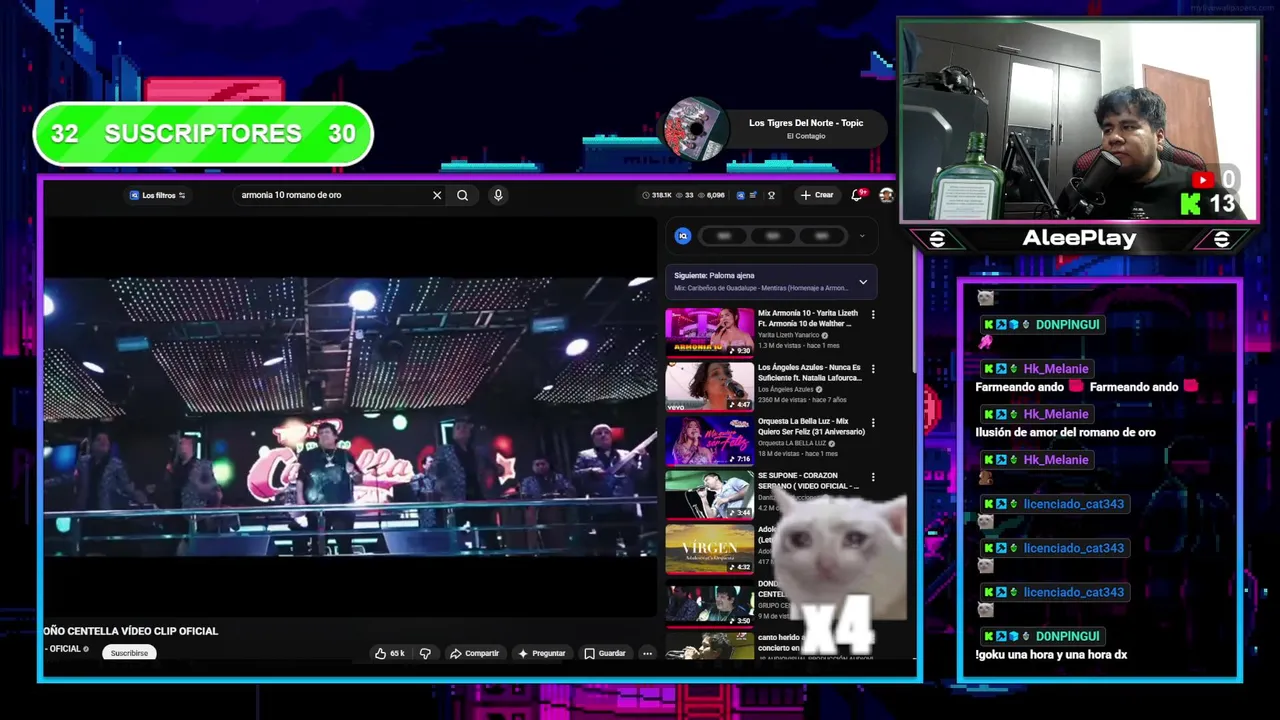The image size is (1280, 720).
Task: Open the account avatar menu
Action: [886, 195]
